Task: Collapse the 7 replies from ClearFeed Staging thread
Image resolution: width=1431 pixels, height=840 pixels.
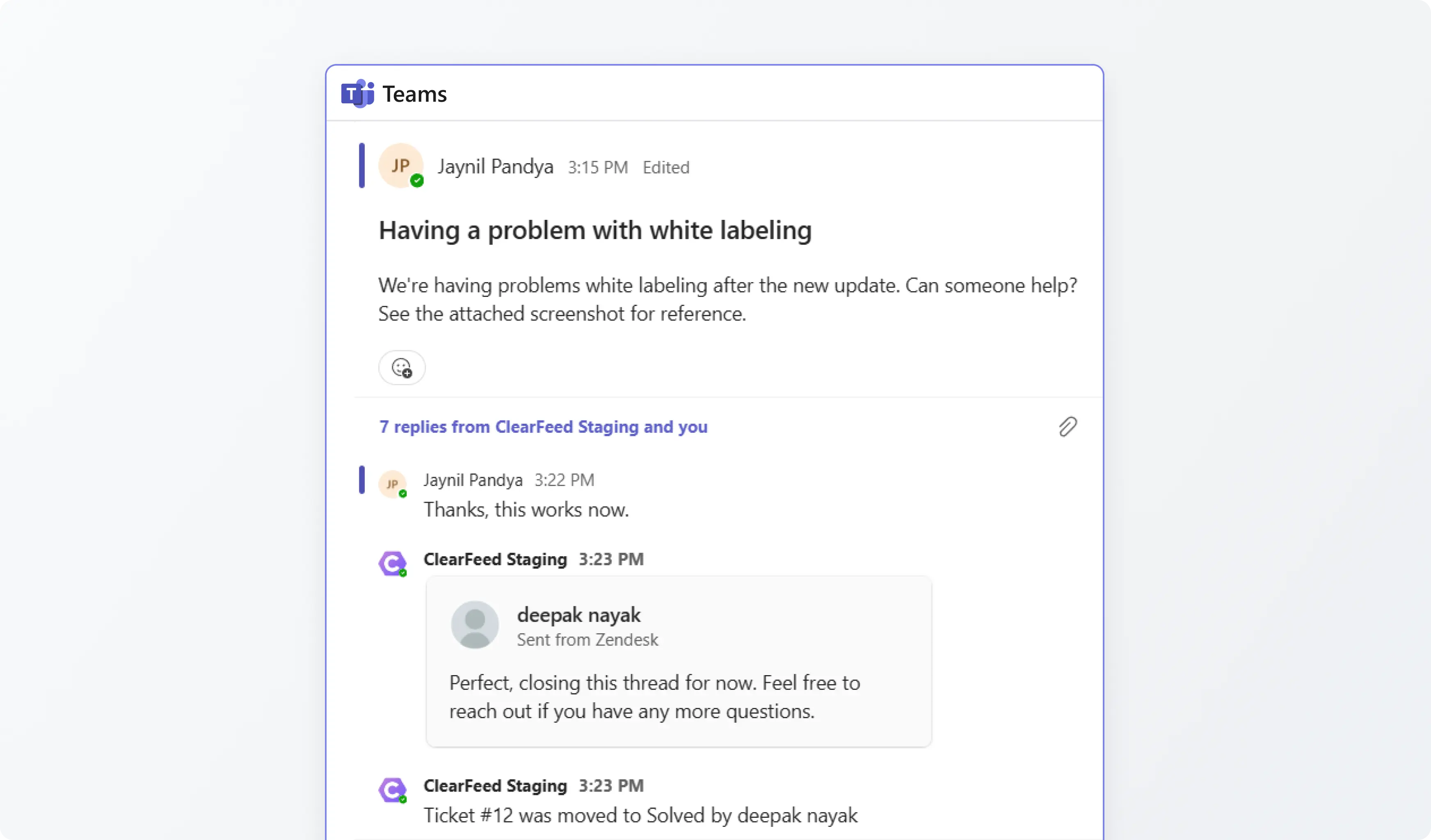Action: click(543, 427)
